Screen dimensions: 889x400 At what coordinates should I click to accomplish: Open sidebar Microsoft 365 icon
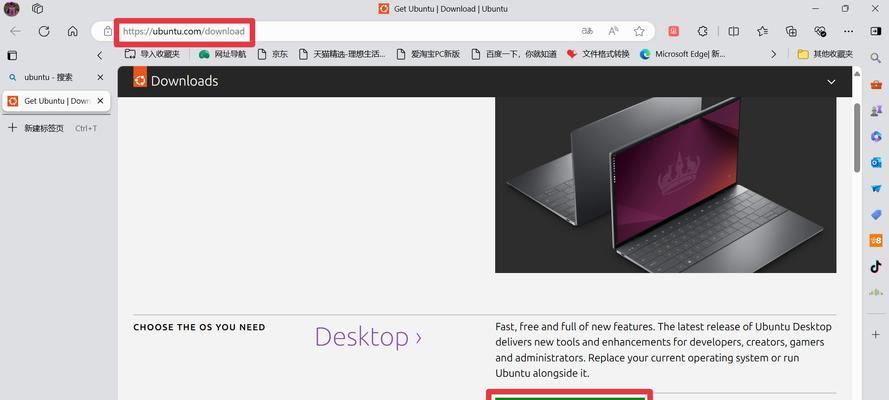[876, 136]
